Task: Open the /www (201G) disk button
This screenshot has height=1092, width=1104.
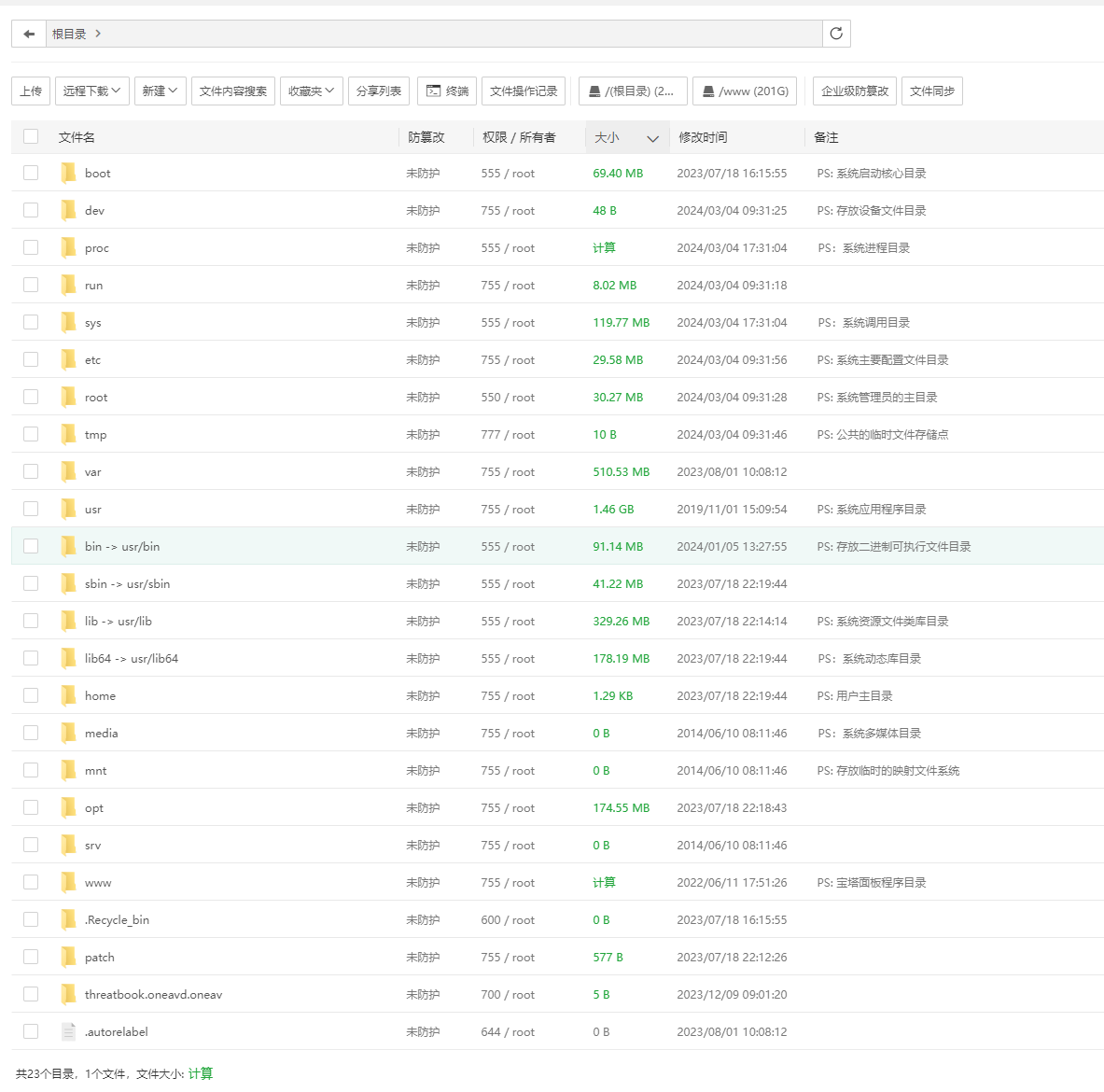Action: [745, 91]
